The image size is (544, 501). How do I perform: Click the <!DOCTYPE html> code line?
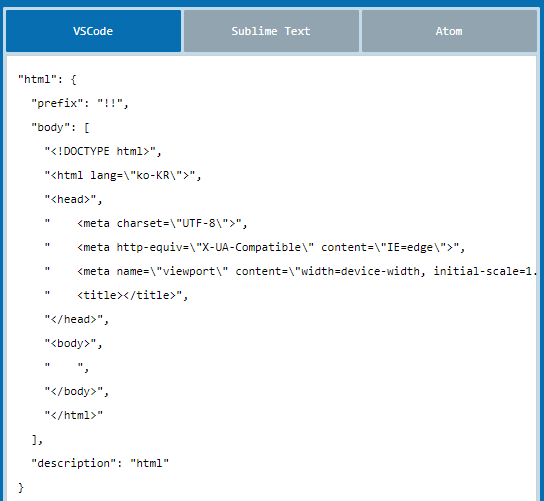tap(103, 151)
